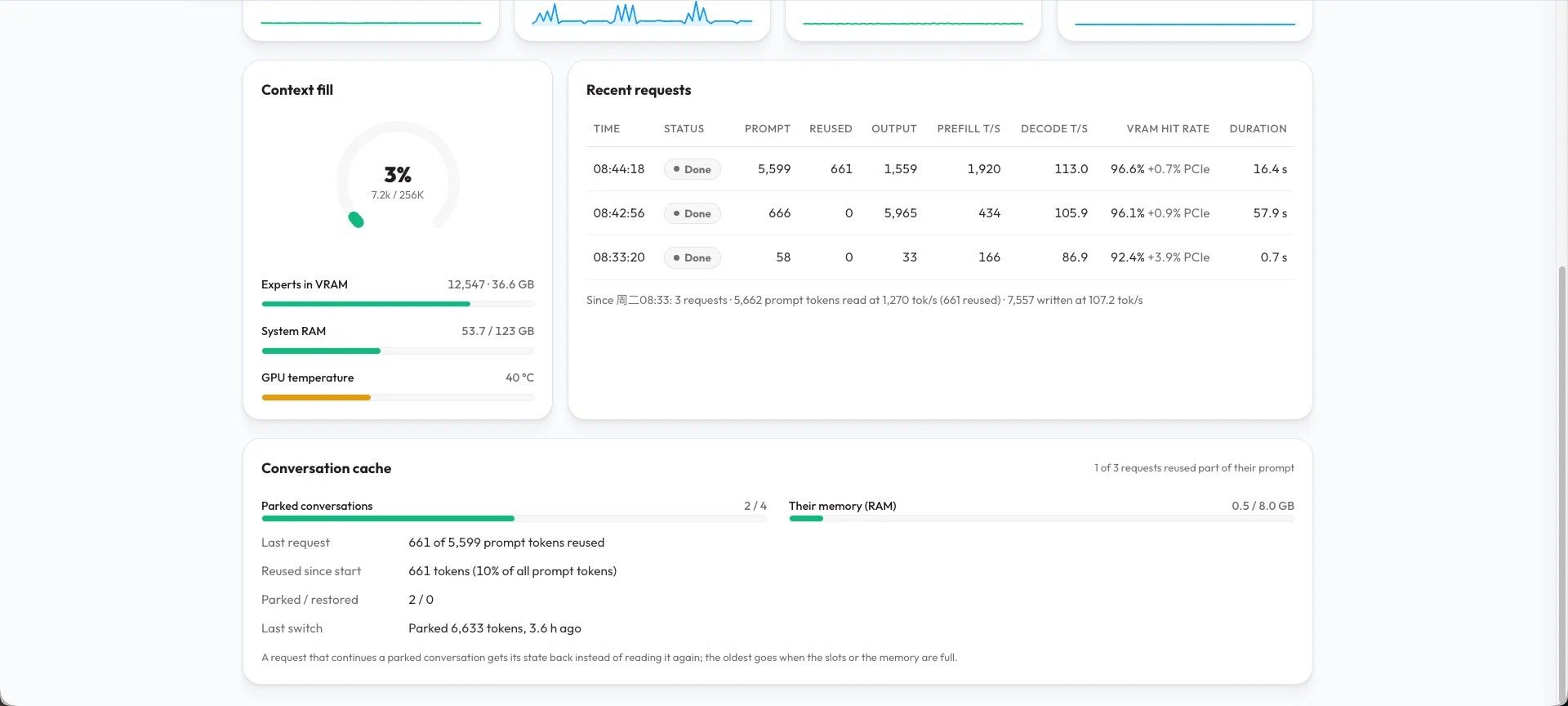Click the Done status badge for 08:33:20
1568x706 pixels.
692,257
